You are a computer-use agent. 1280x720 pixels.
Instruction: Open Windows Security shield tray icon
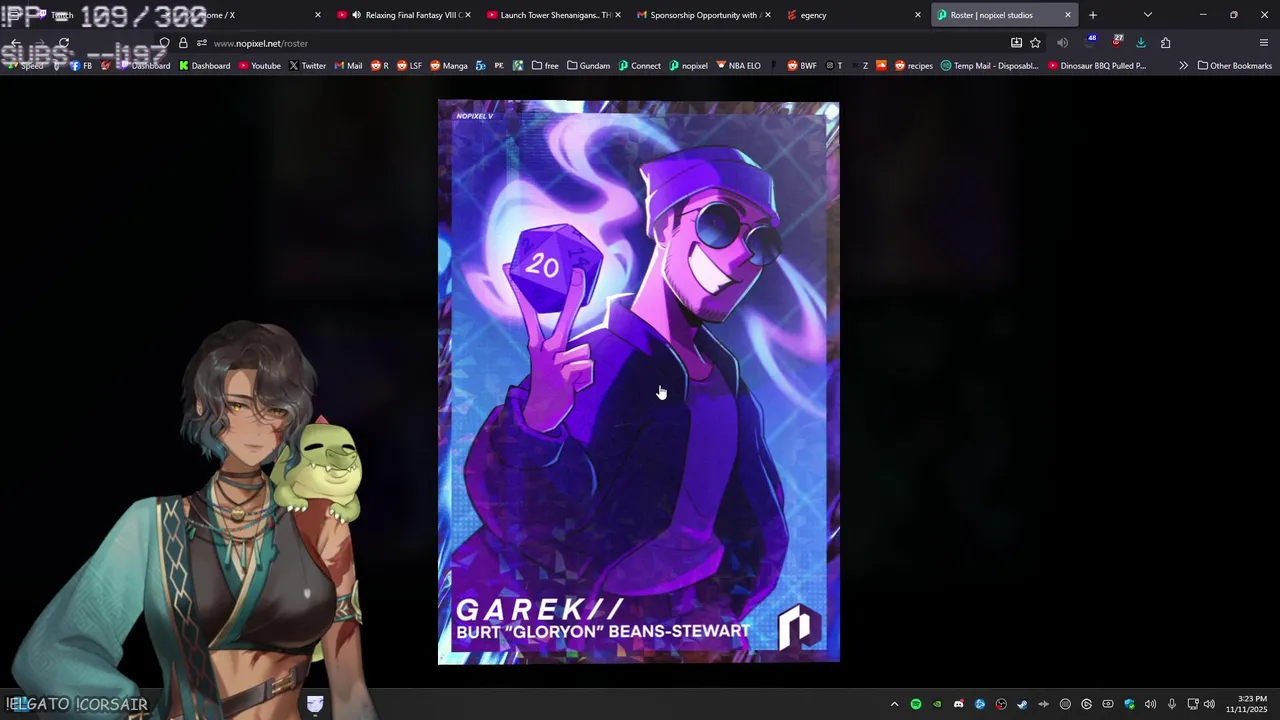click(x=1129, y=705)
